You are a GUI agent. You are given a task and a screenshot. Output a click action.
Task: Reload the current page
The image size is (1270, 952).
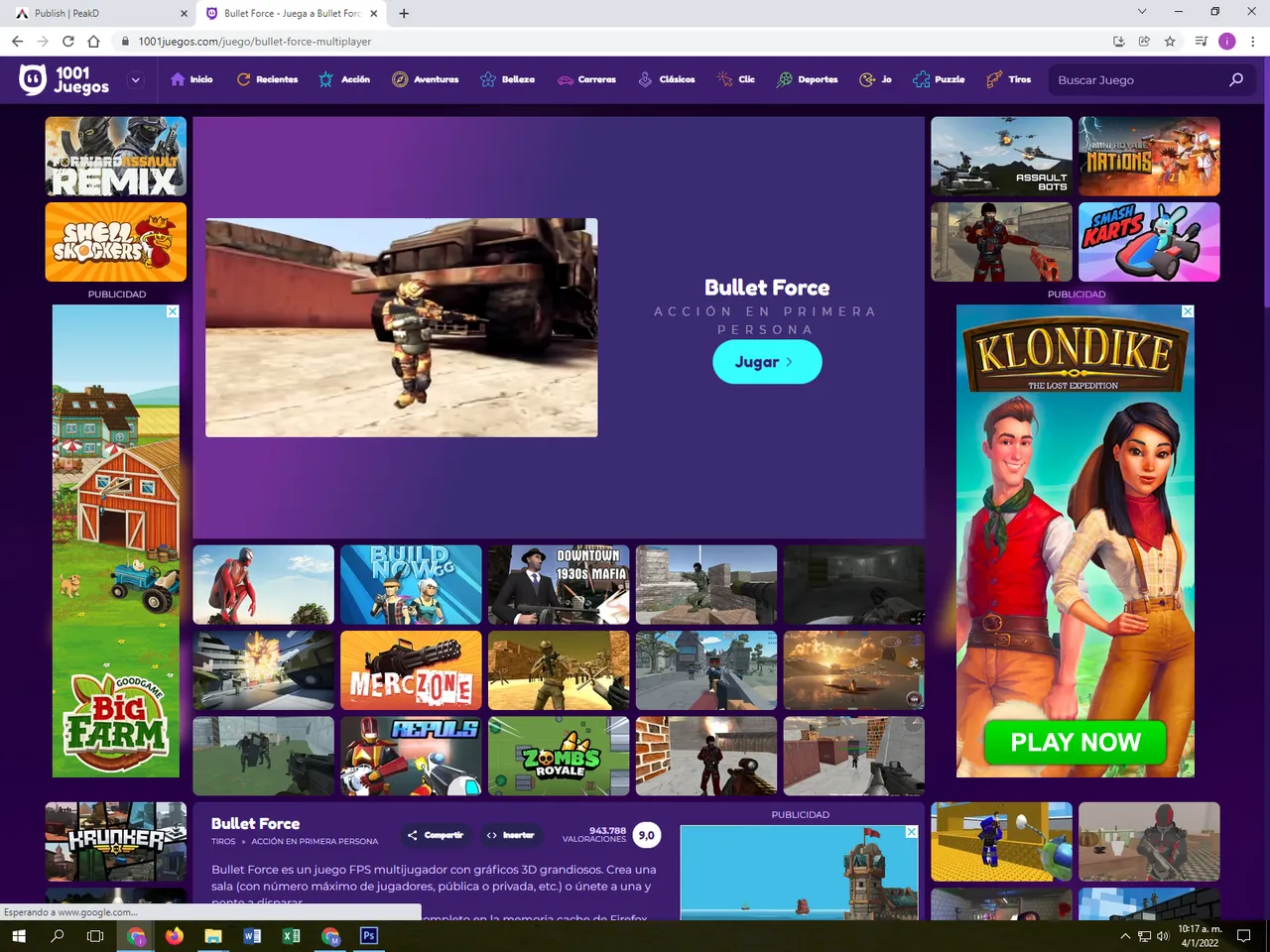68,41
